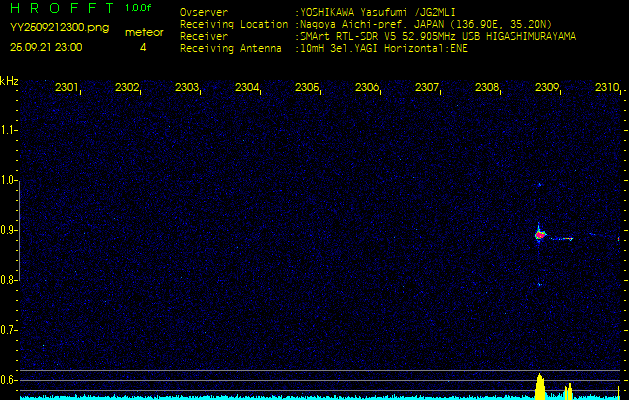Click the 'meteor' label
Screen dimensions: 629x400
pos(143,33)
